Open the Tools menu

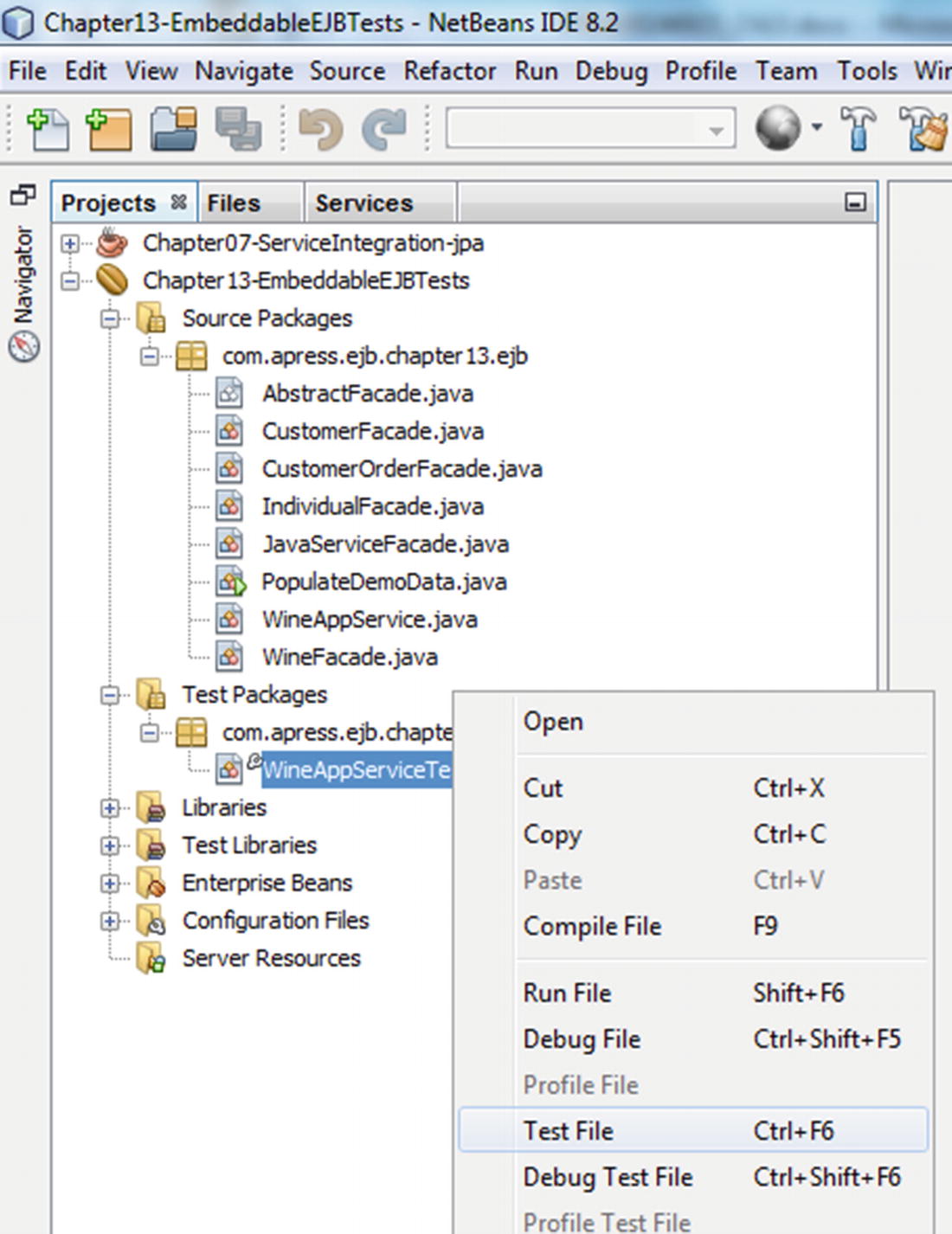[867, 70]
